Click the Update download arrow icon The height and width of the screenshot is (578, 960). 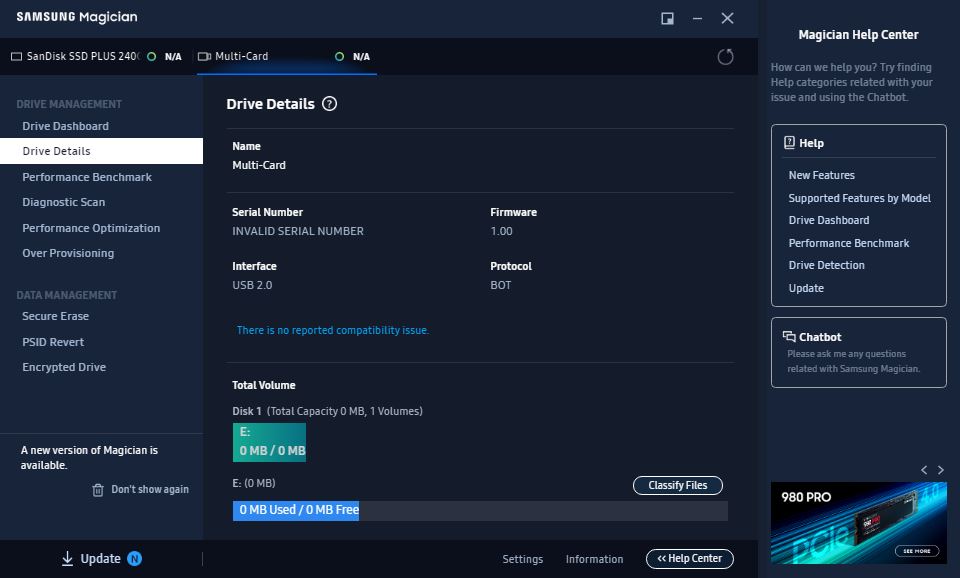[x=67, y=558]
